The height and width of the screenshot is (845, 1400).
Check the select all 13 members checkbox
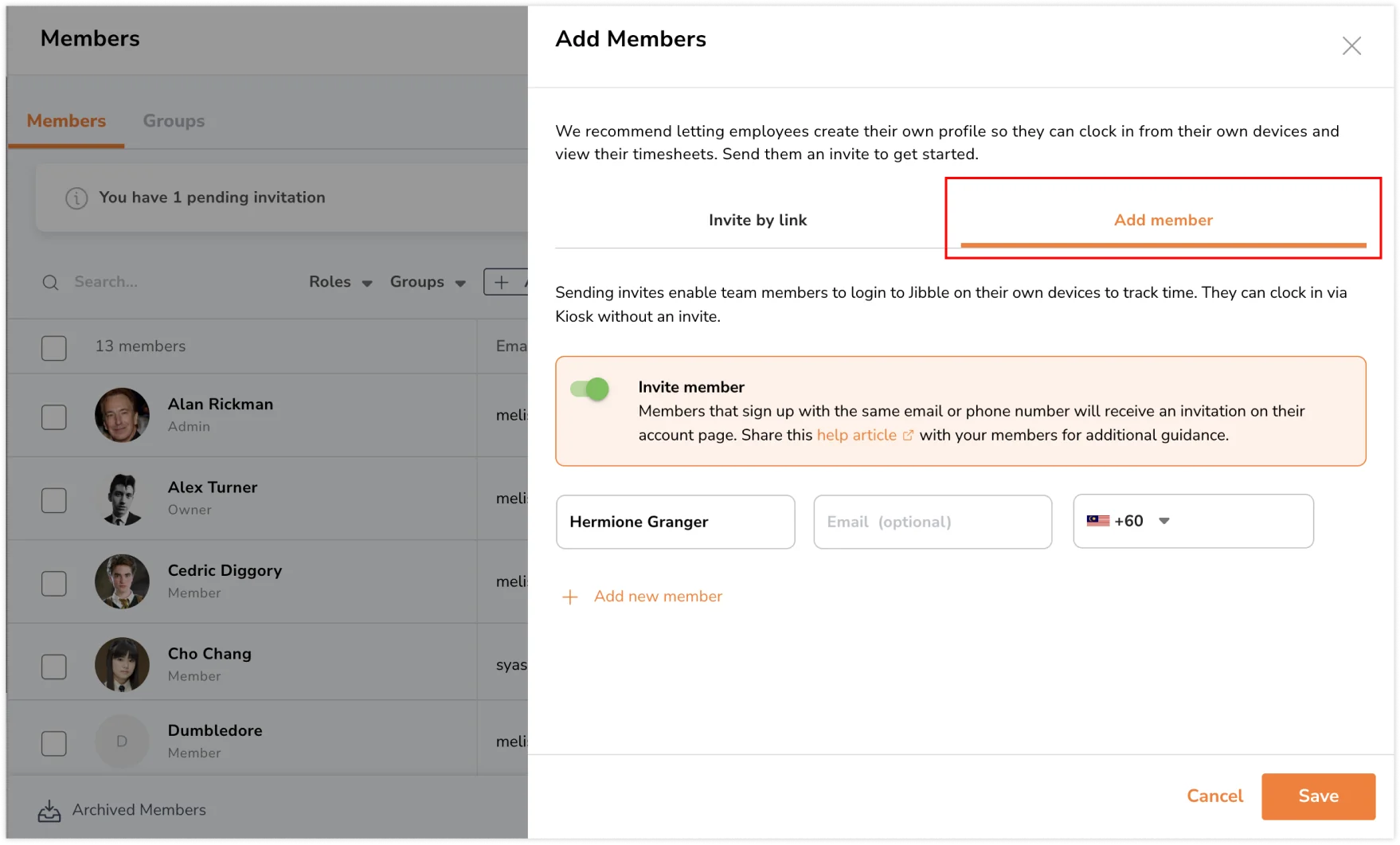point(53,348)
